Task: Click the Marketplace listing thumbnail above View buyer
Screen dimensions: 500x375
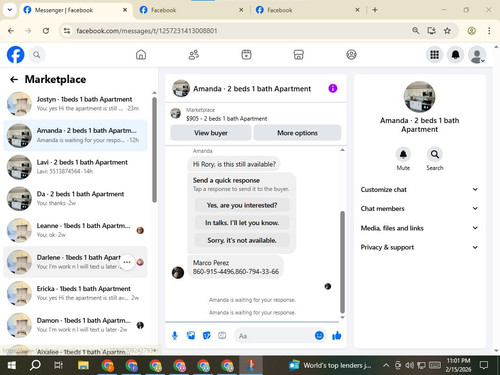Action: (176, 113)
